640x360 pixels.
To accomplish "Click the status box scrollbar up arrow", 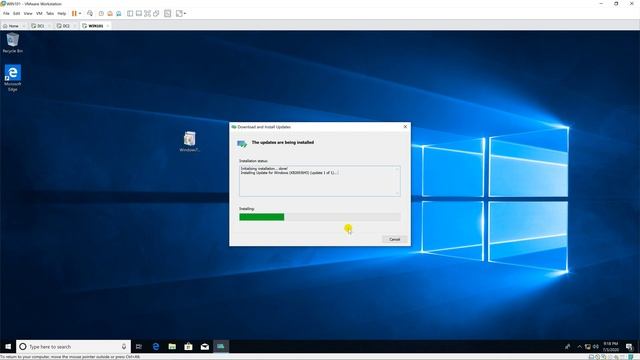I will [397, 169].
